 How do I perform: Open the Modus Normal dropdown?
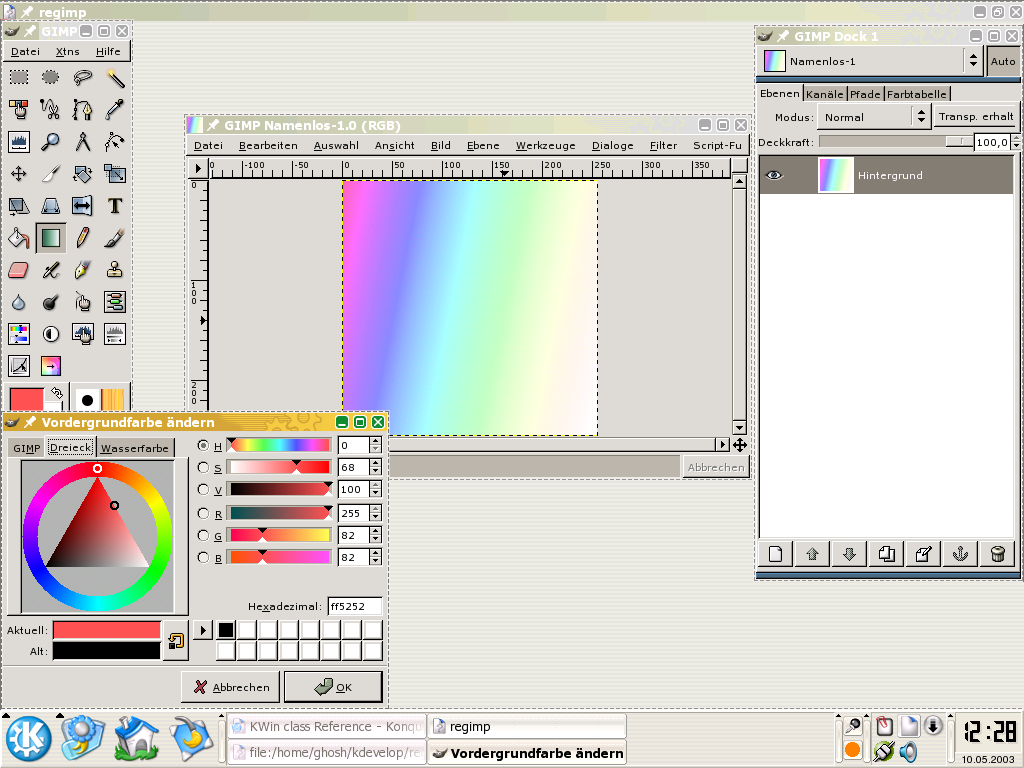click(873, 117)
